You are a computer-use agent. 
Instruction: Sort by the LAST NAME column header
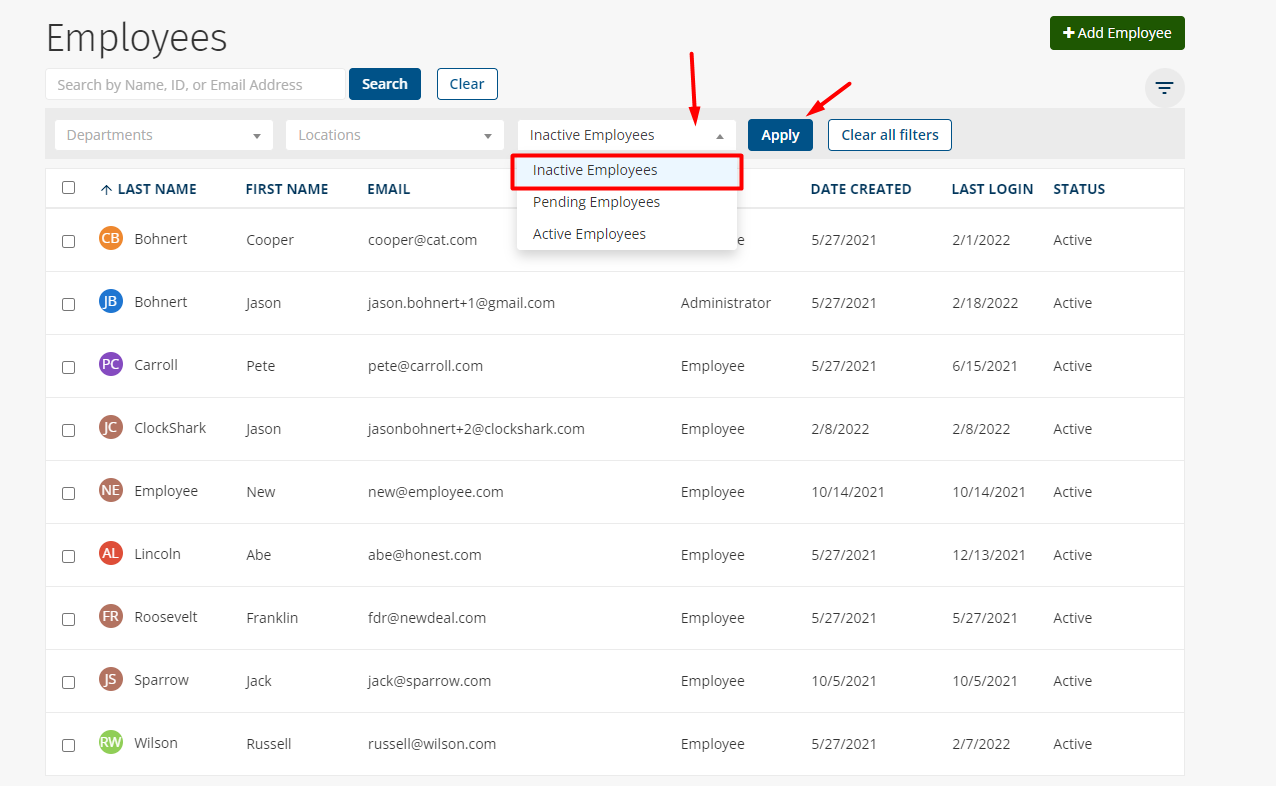coord(157,189)
